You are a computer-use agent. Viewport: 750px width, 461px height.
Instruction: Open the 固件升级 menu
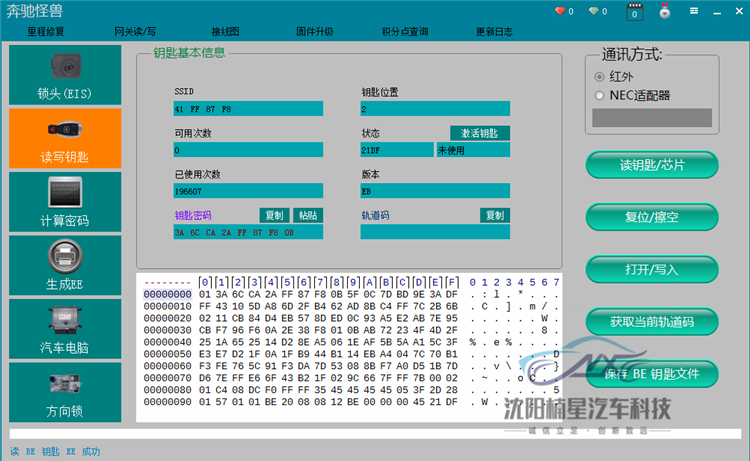pos(315,32)
